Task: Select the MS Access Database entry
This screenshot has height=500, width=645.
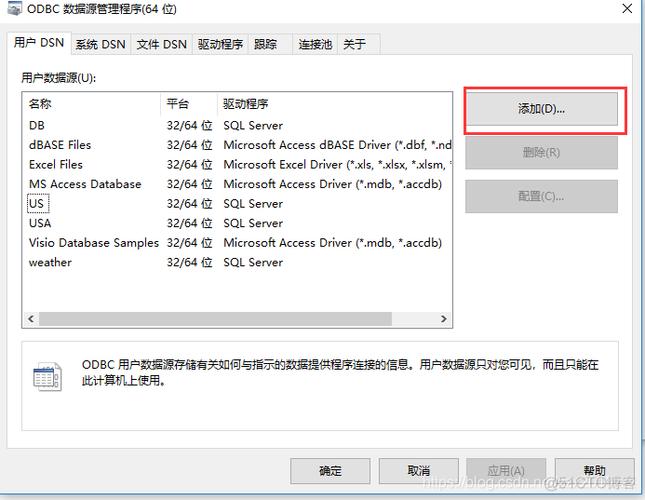Action: click(x=237, y=184)
